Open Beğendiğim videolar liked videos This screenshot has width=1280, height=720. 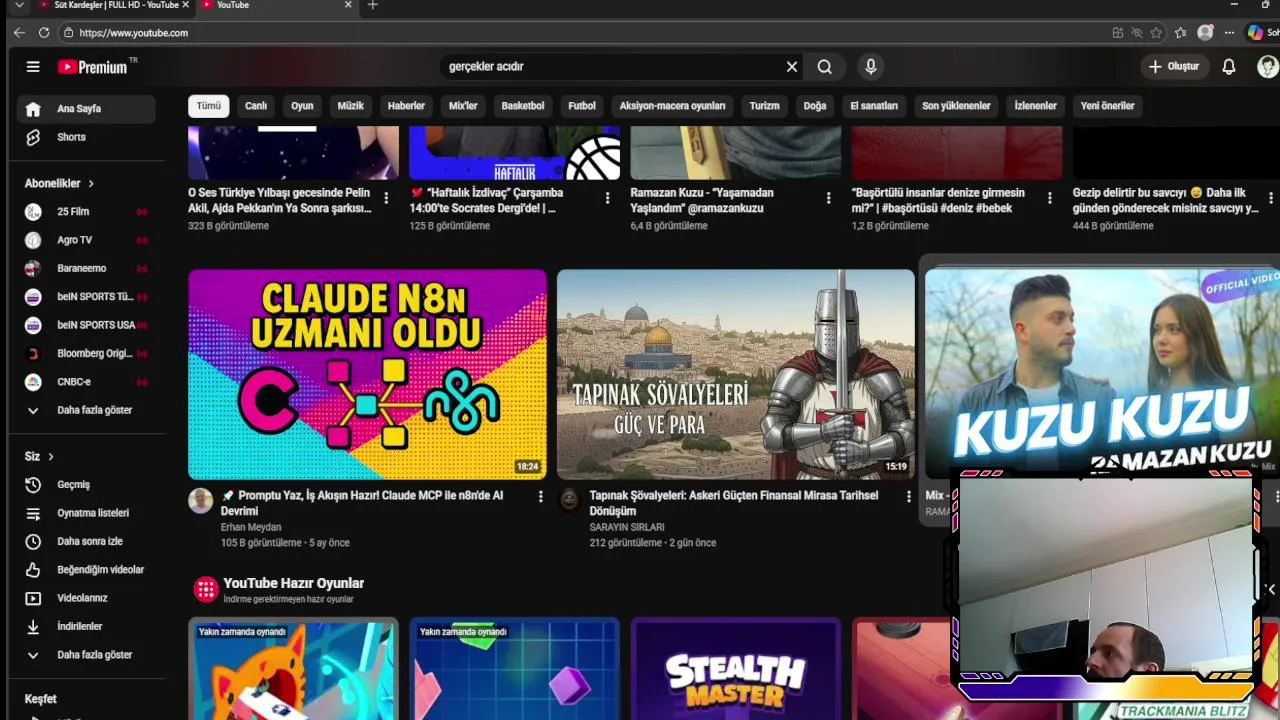click(x=86, y=570)
